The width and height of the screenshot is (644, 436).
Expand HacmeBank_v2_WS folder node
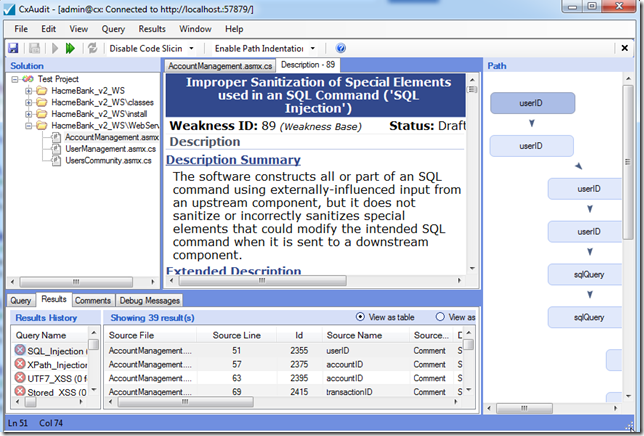click(28, 91)
